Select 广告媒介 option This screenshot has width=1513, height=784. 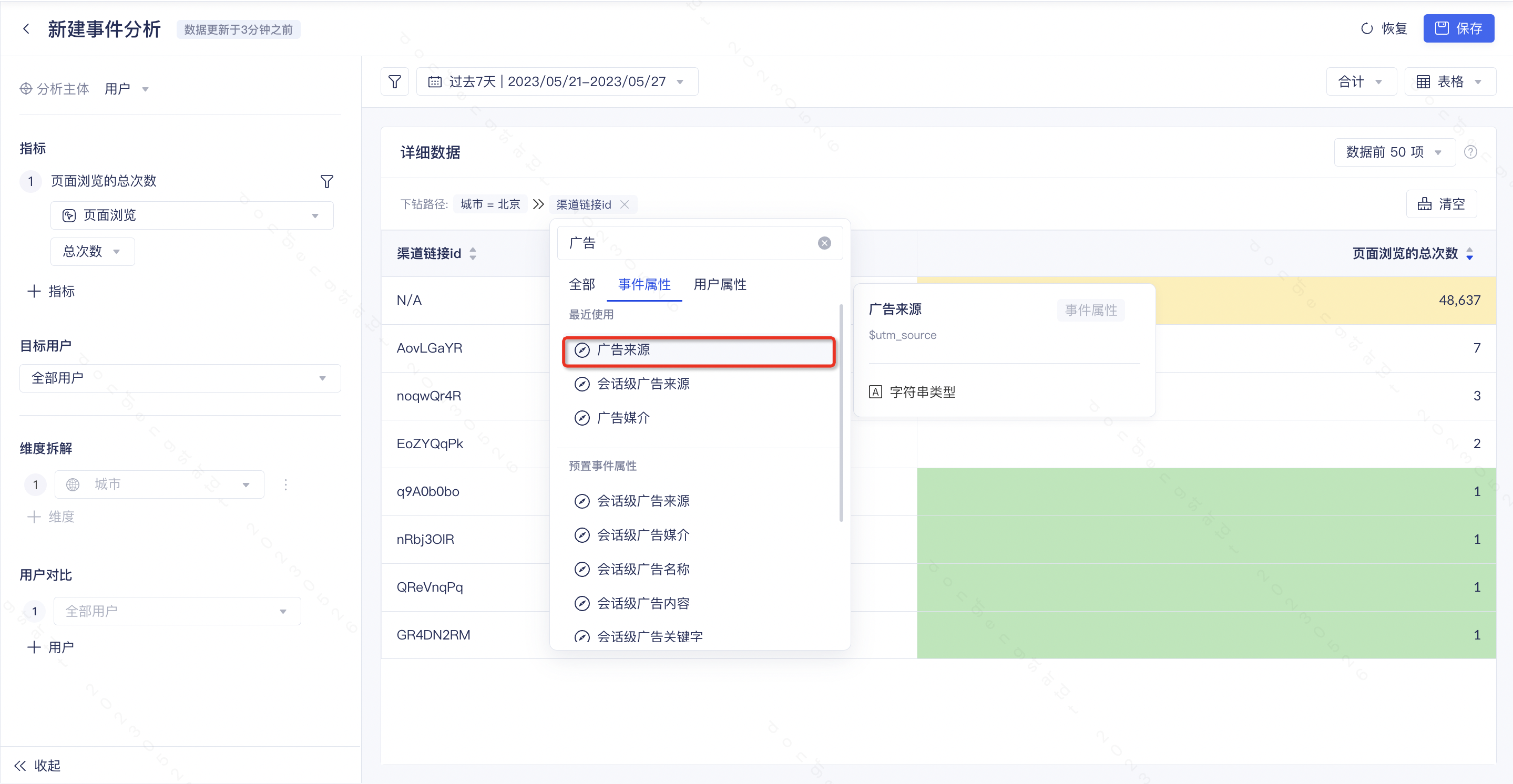click(x=699, y=418)
